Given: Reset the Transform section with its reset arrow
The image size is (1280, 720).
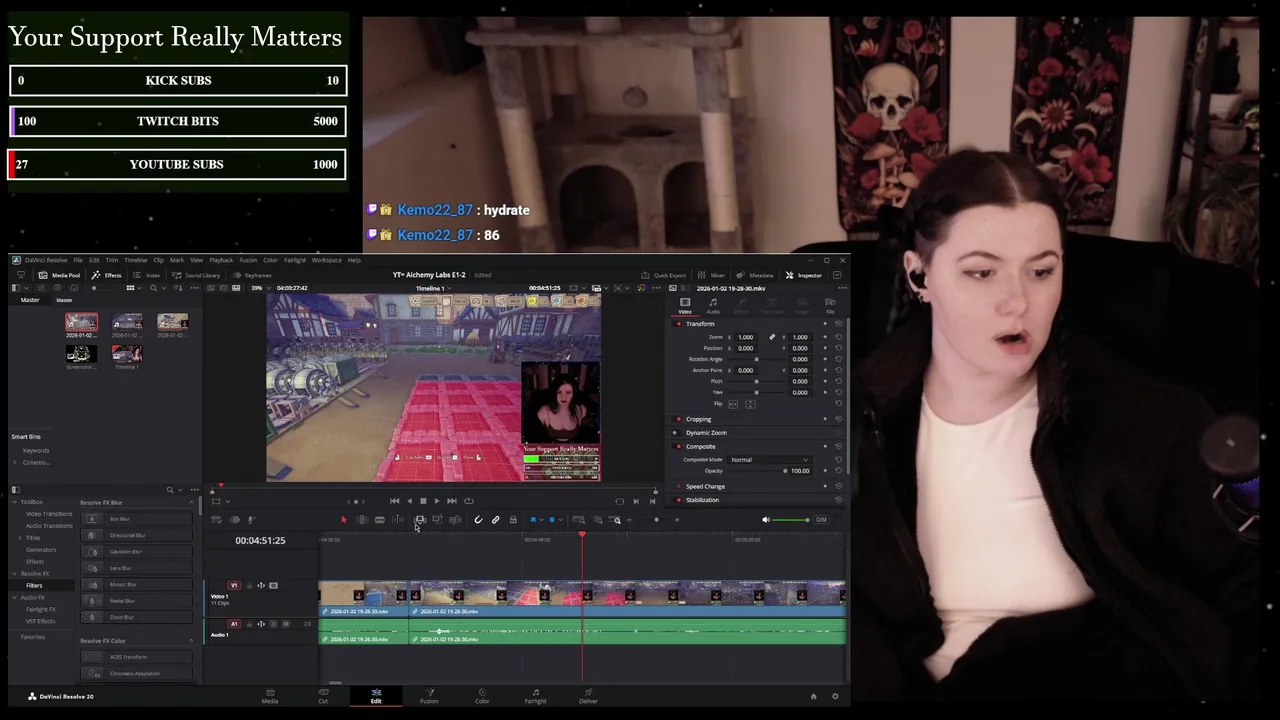Looking at the screenshot, I should [x=838, y=324].
